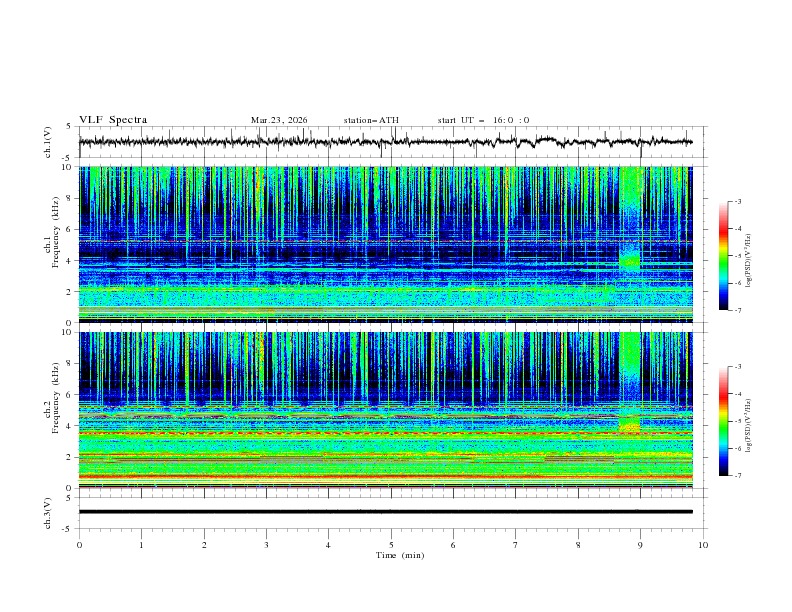This screenshot has width=792, height=612.
Task: Click the tick label "0" on the Time axis
Action: point(79,545)
